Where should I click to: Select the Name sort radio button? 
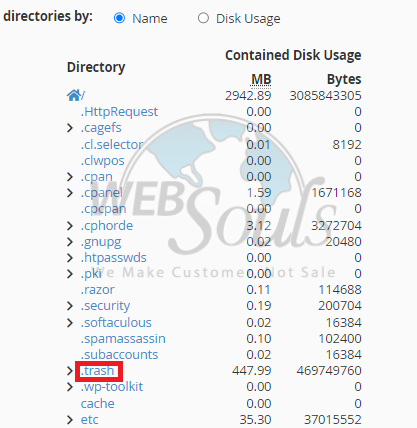pos(119,18)
